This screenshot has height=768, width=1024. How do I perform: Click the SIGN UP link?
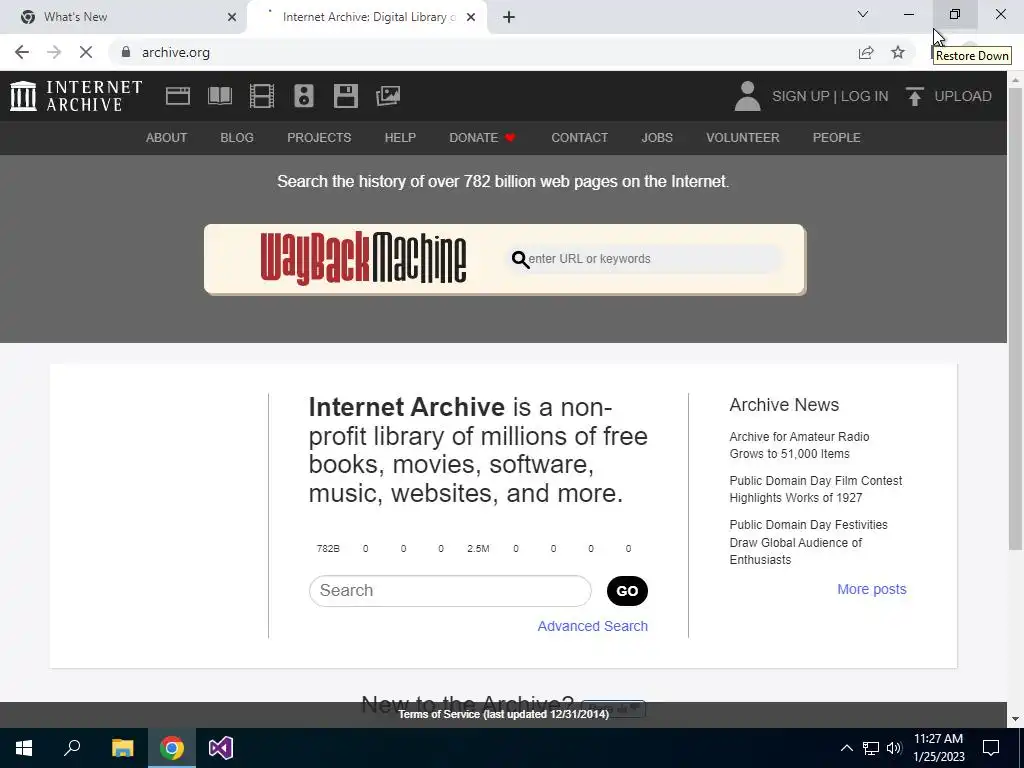[x=801, y=96]
